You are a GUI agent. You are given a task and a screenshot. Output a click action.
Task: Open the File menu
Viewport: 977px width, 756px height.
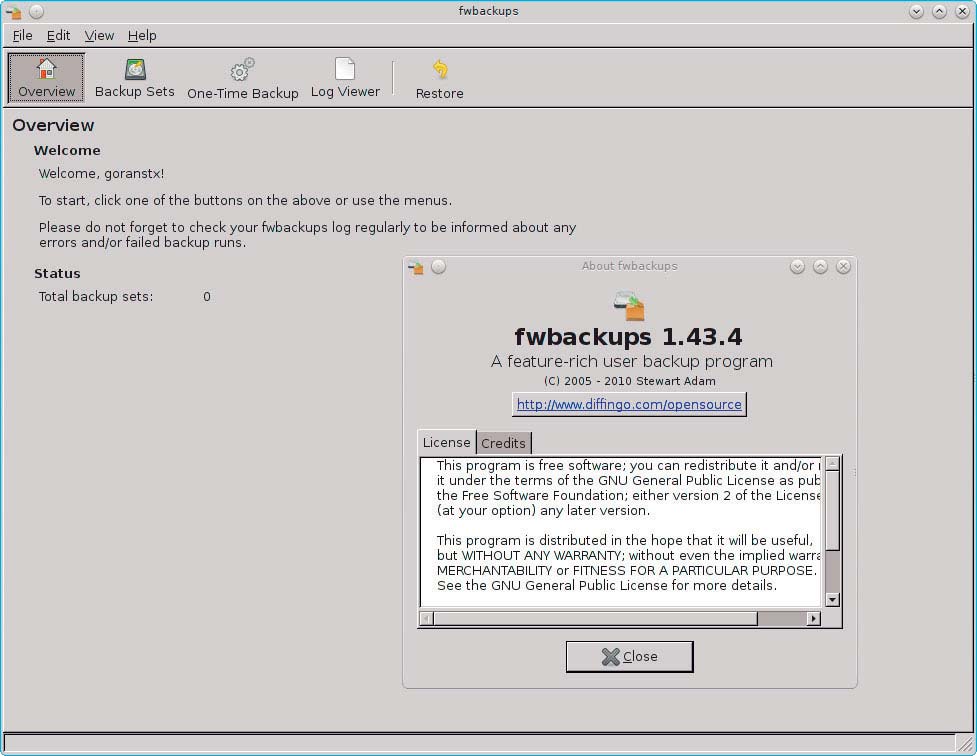click(x=22, y=36)
